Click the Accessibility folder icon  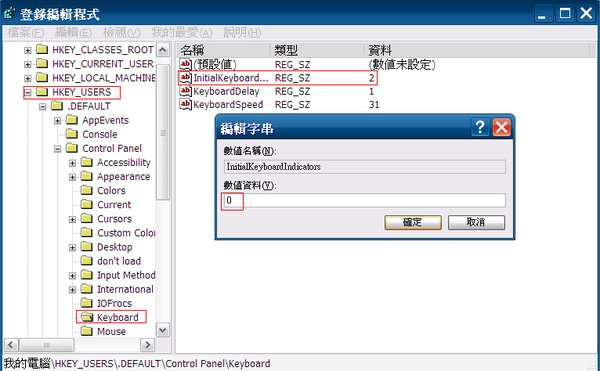[x=86, y=163]
